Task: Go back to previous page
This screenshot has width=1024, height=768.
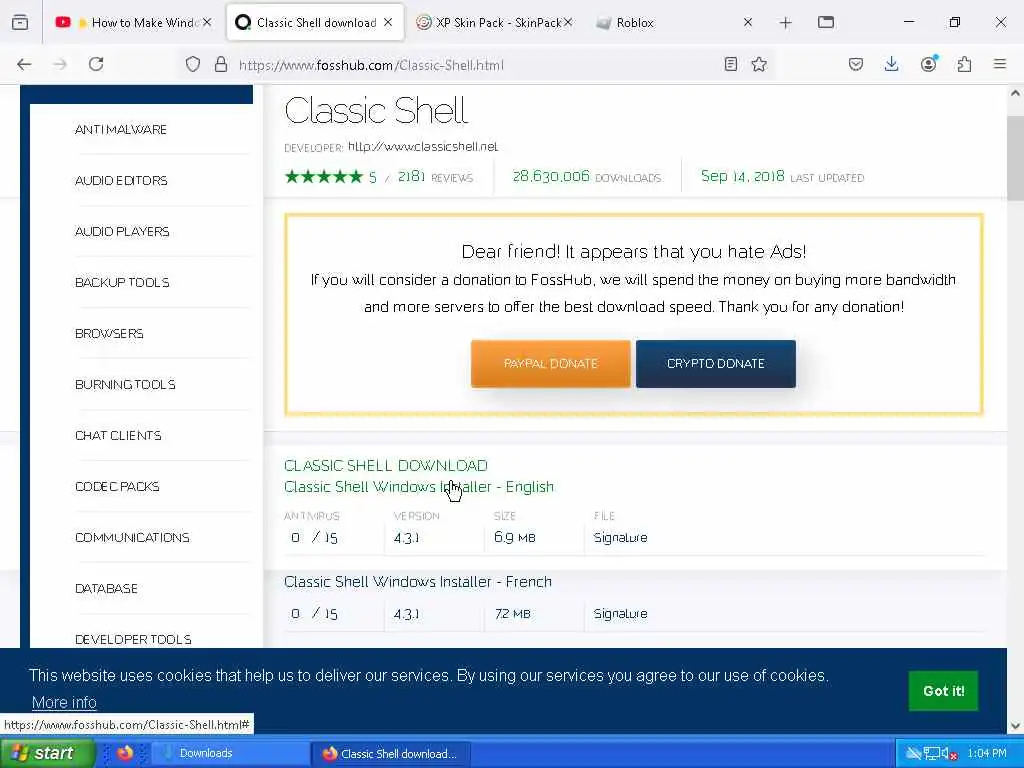Action: [24, 64]
